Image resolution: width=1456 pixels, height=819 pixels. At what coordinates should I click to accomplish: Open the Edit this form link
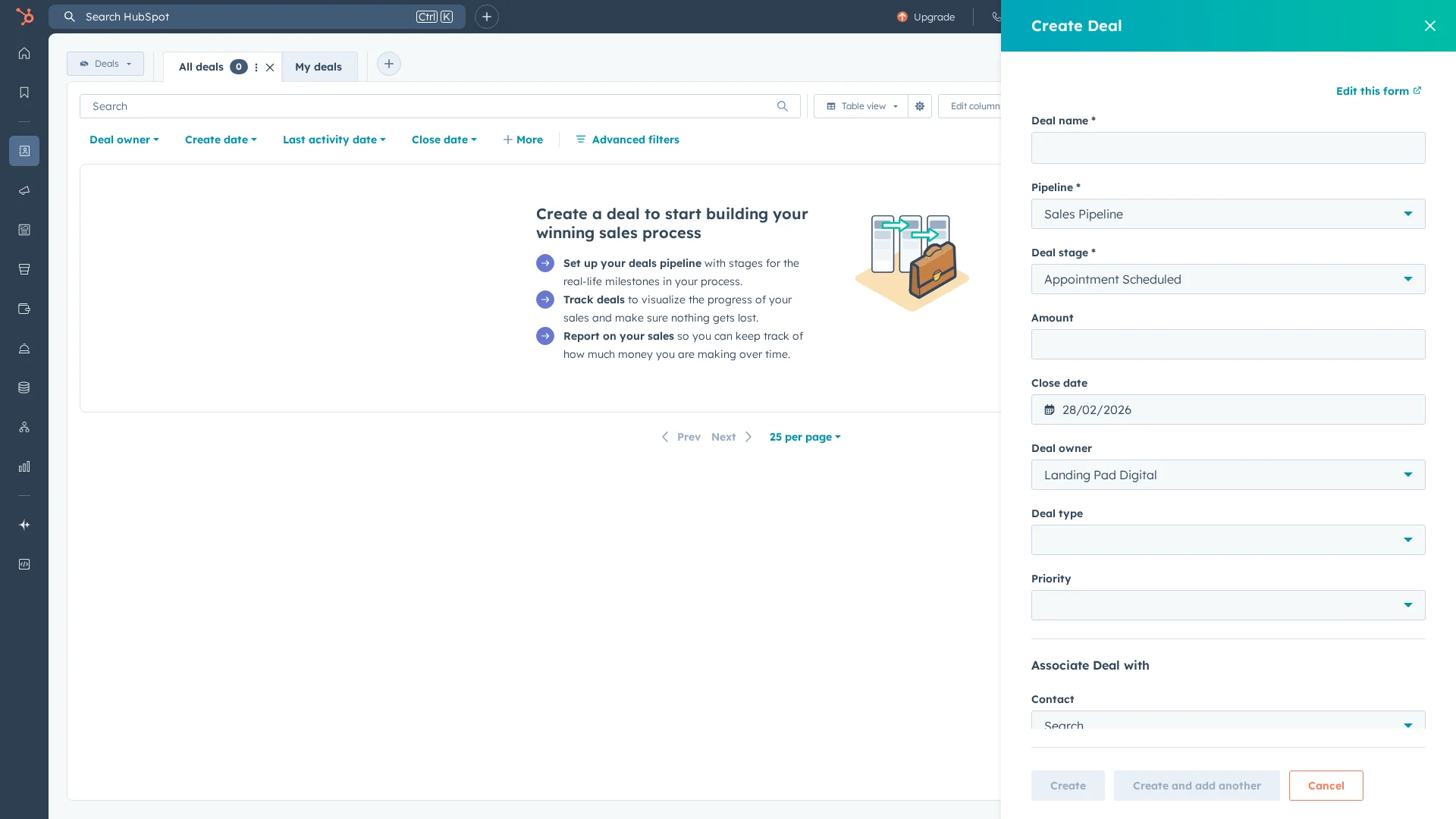pyautogui.click(x=1378, y=91)
